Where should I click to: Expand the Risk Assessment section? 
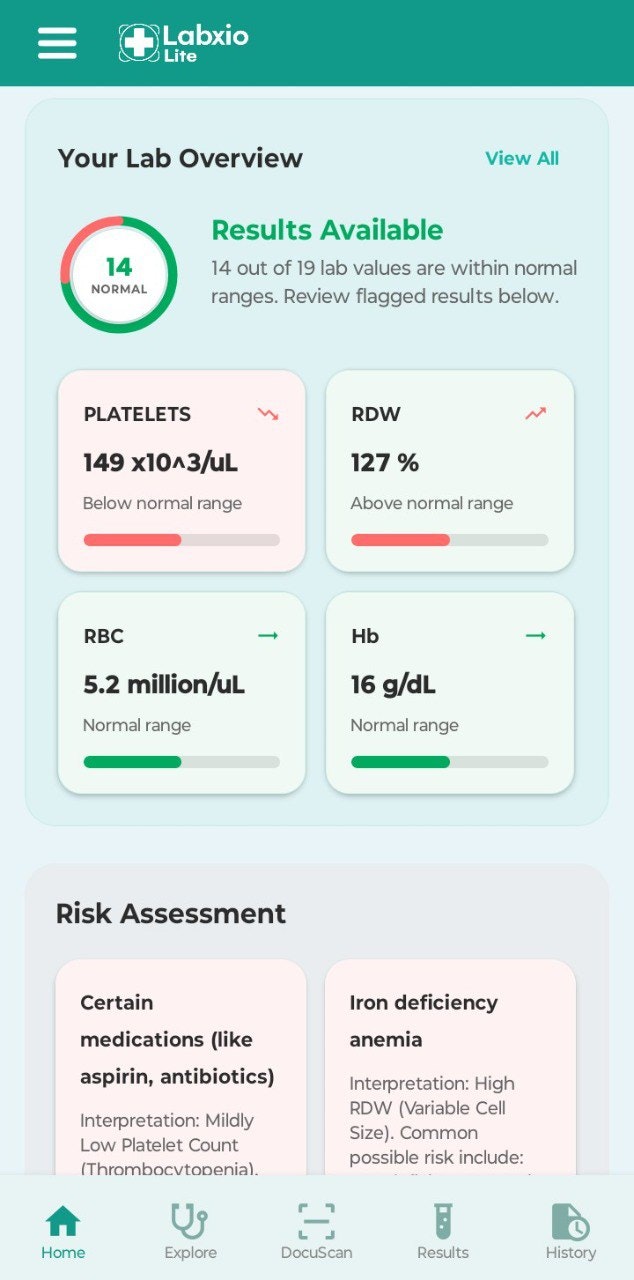171,913
